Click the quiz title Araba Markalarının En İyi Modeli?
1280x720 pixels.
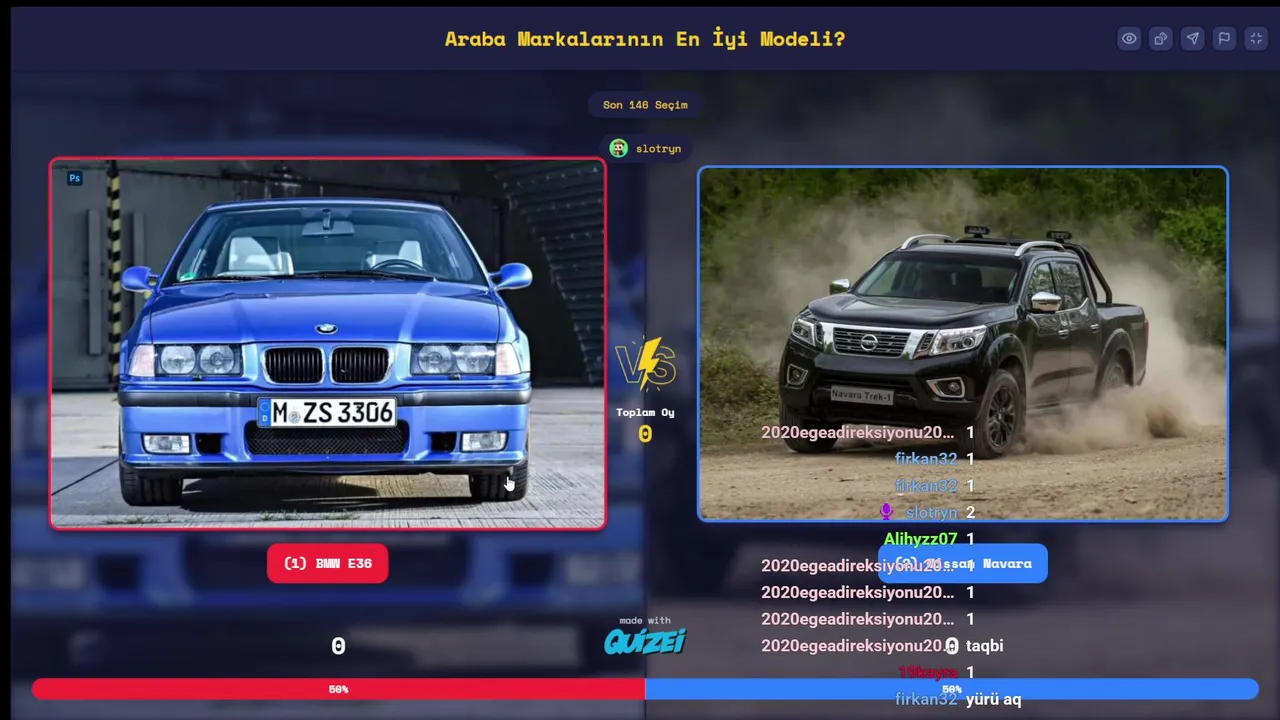point(645,39)
